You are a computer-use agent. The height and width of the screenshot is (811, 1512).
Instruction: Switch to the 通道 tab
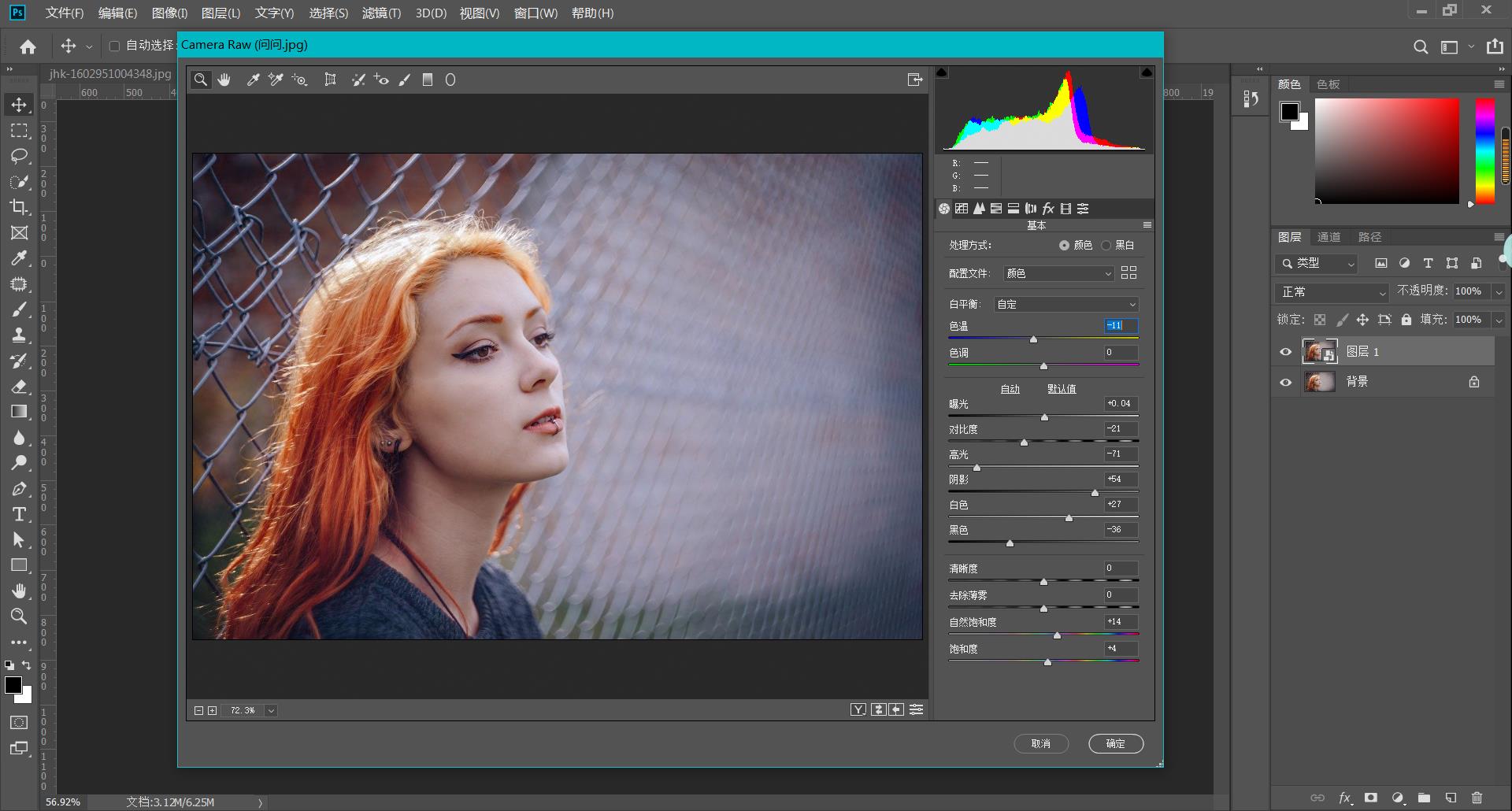tap(1329, 237)
